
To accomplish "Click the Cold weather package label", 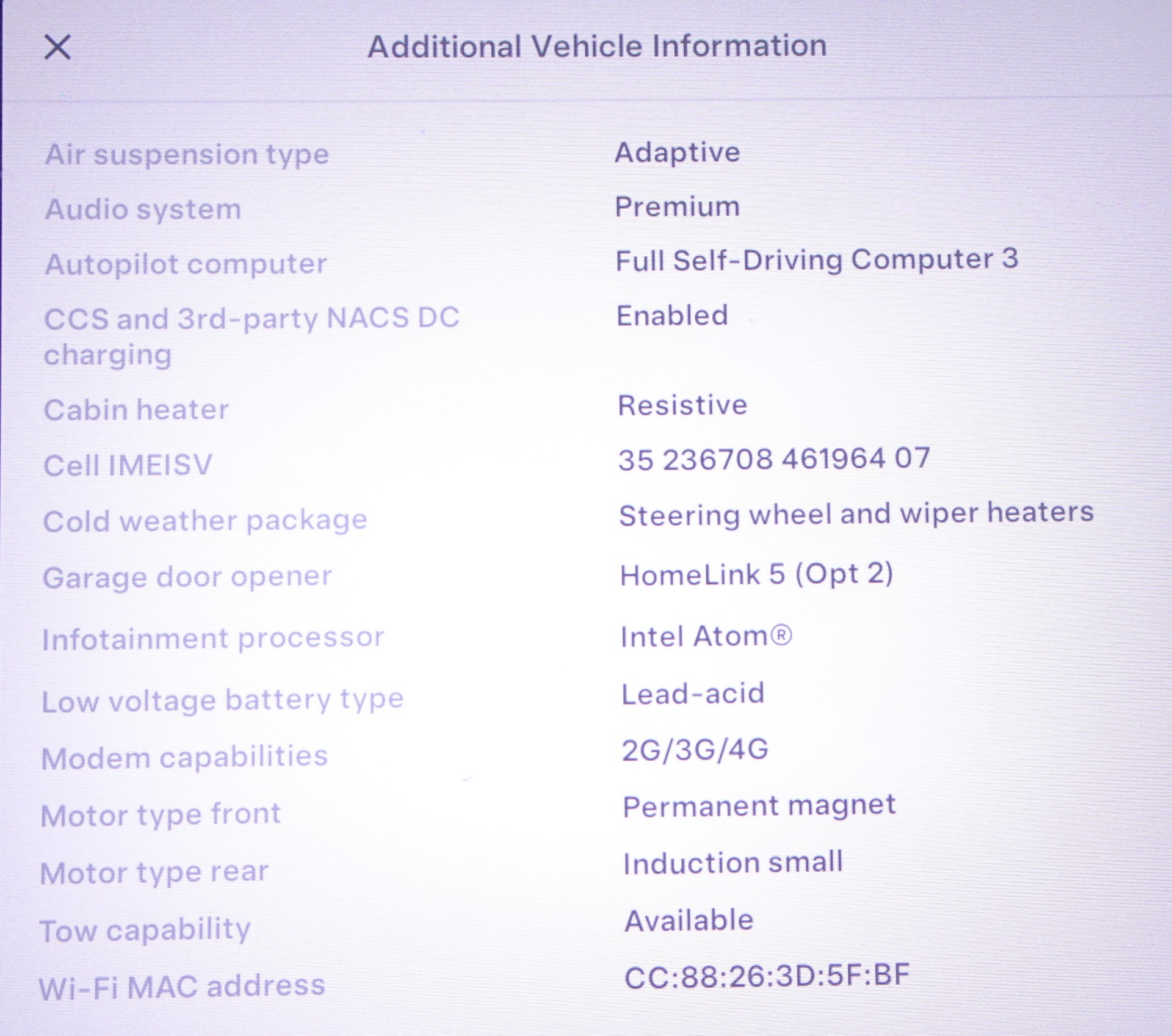I will [205, 521].
